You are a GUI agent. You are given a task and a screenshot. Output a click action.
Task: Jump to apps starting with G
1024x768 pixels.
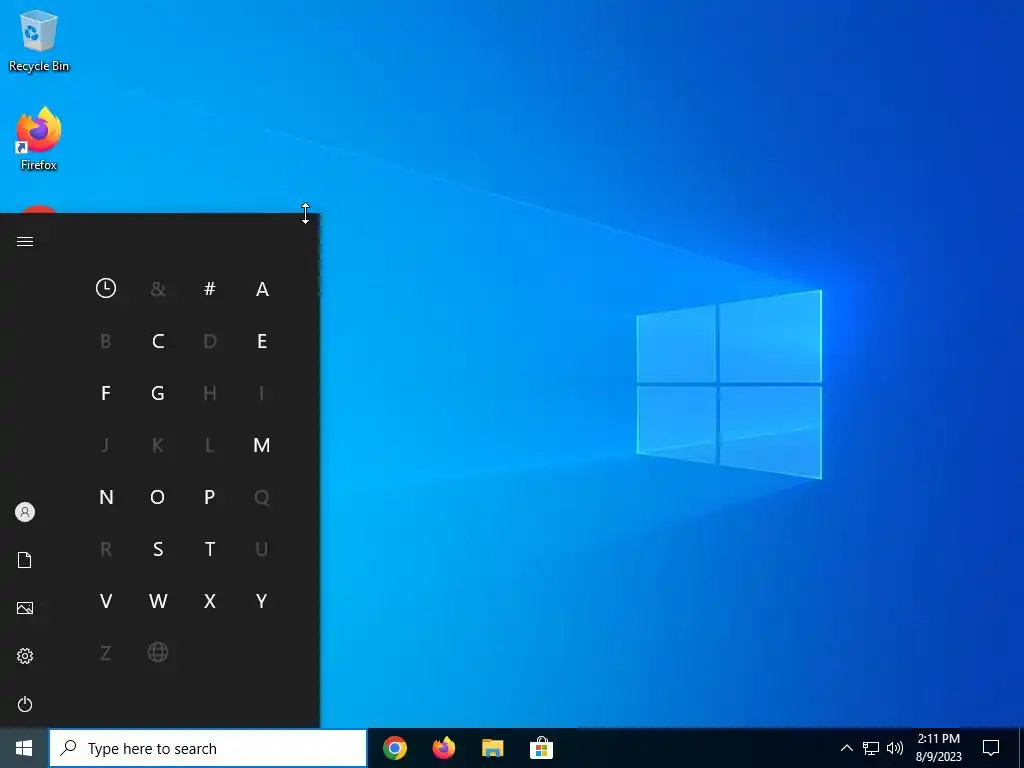(x=157, y=393)
